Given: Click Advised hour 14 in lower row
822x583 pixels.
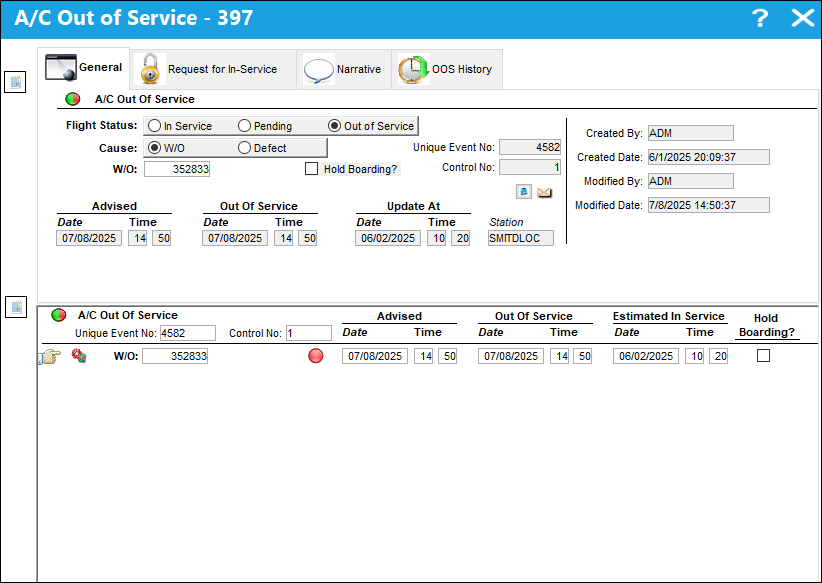Looking at the screenshot, I should [424, 356].
